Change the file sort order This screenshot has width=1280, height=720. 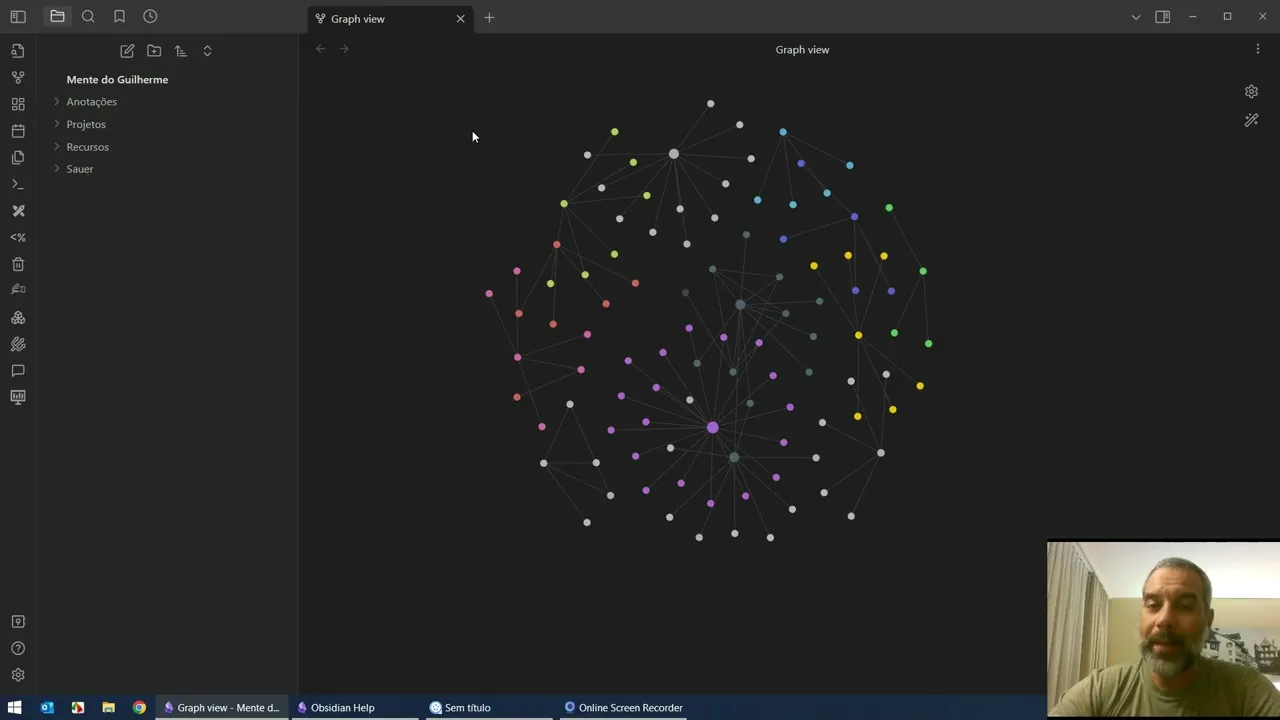(x=180, y=51)
